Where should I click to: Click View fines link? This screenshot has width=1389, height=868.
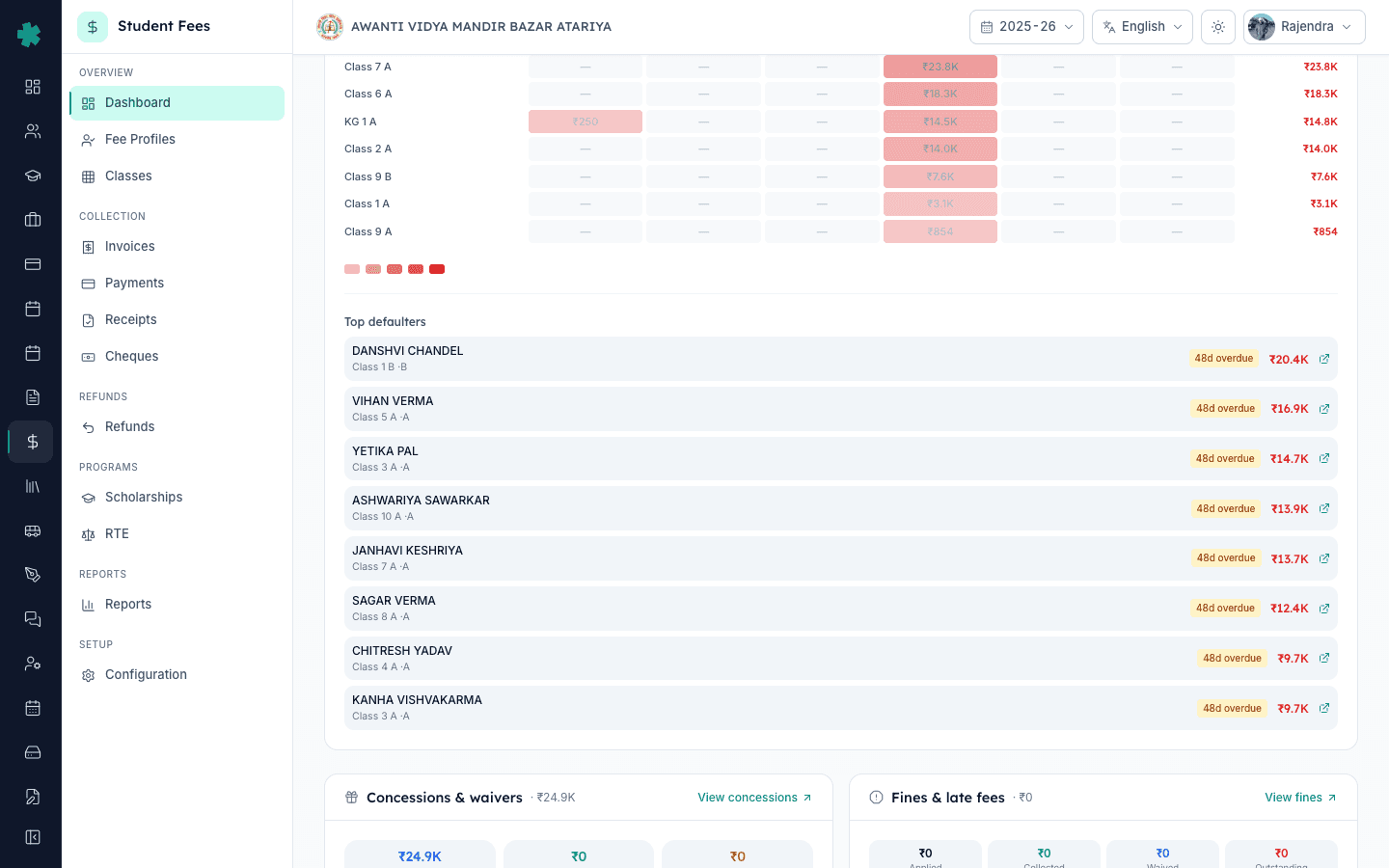[1300, 798]
